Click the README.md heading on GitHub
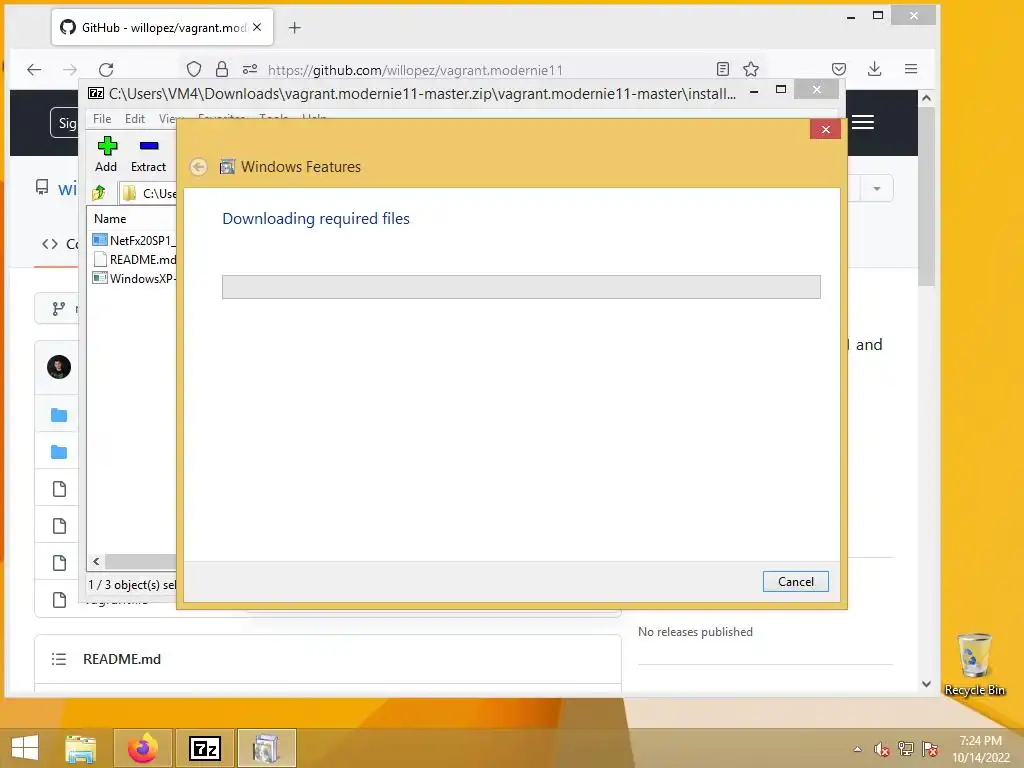The width and height of the screenshot is (1024, 768). [x=122, y=659]
